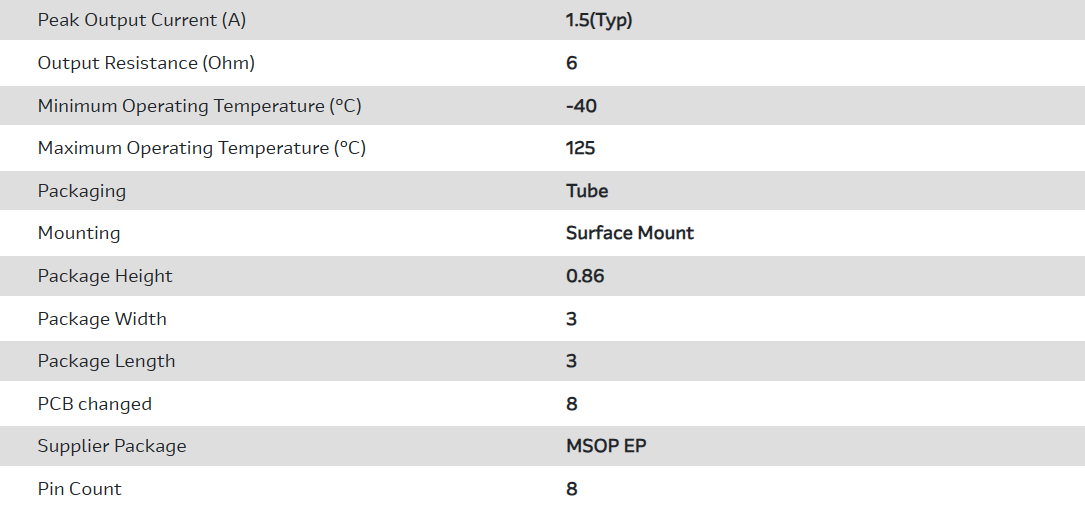Click the Mounting row label
Screen dimensions: 1085x507
(79, 233)
